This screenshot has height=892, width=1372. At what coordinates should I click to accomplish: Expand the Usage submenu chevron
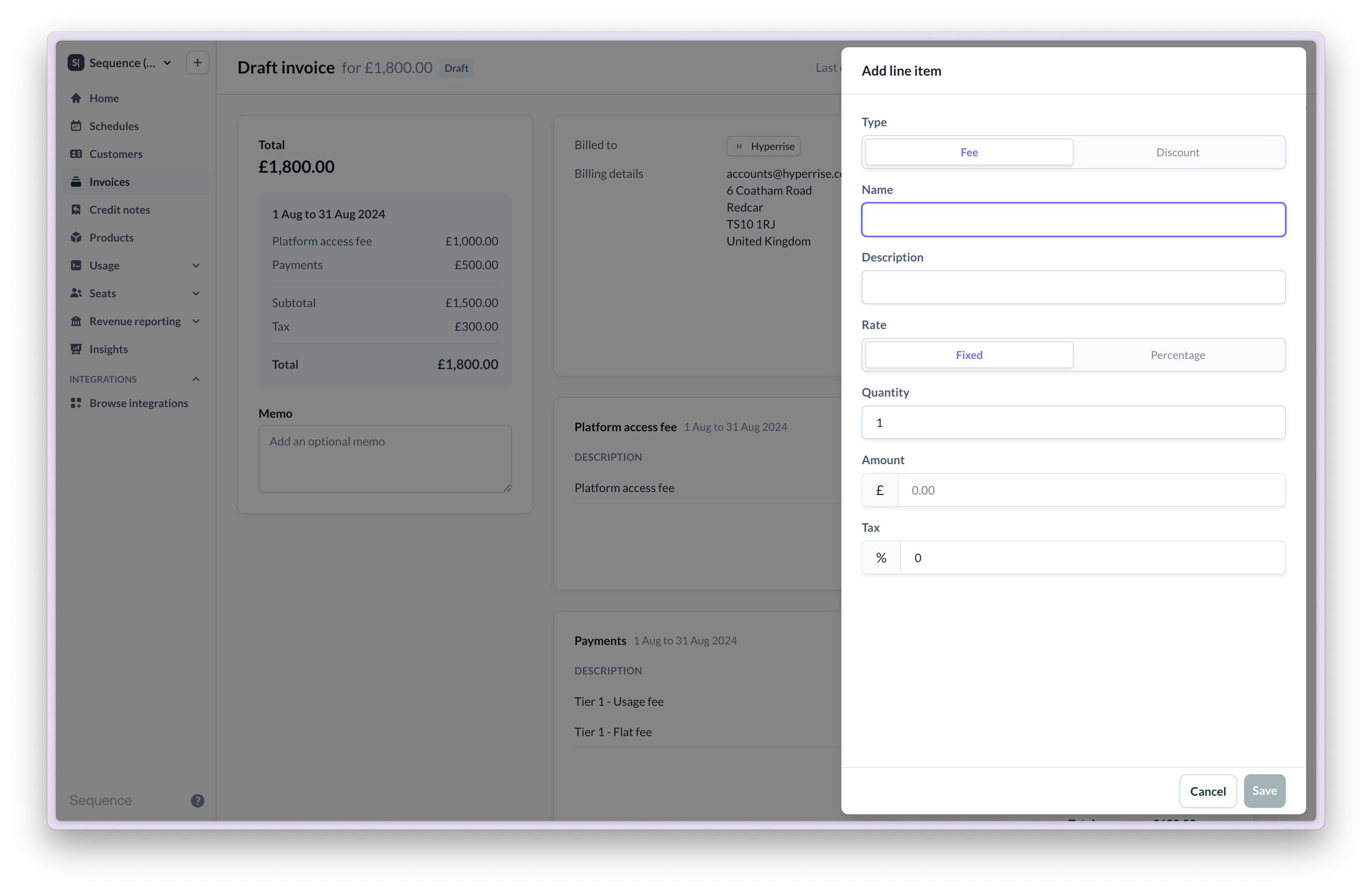(x=196, y=266)
